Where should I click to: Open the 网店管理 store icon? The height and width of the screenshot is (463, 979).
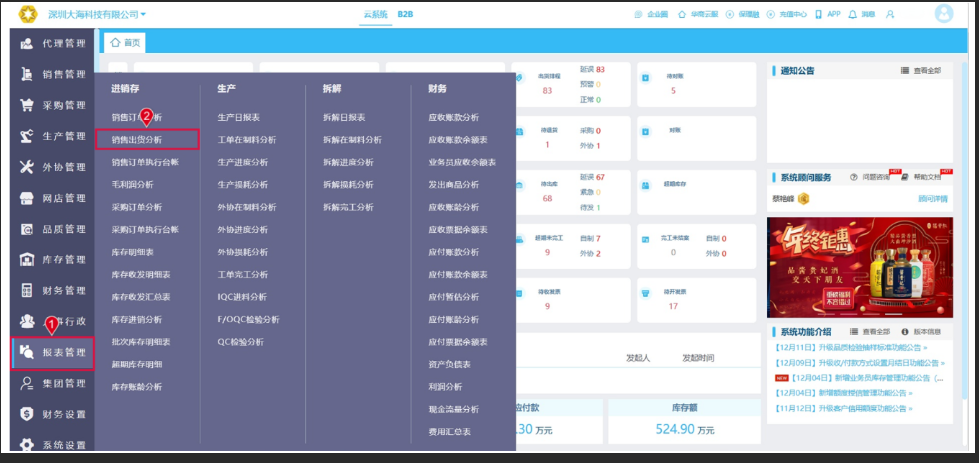pyautogui.click(x=27, y=198)
